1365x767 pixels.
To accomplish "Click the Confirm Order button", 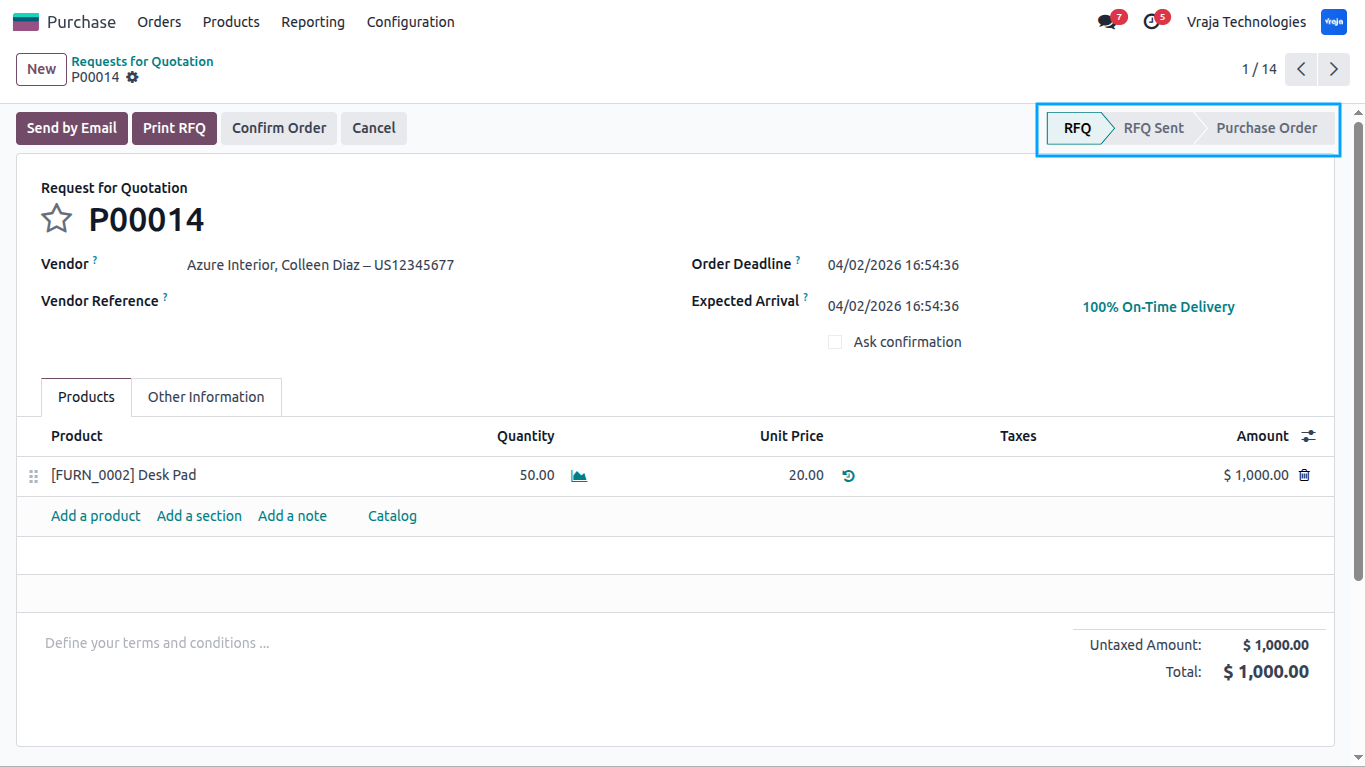I will coord(279,128).
